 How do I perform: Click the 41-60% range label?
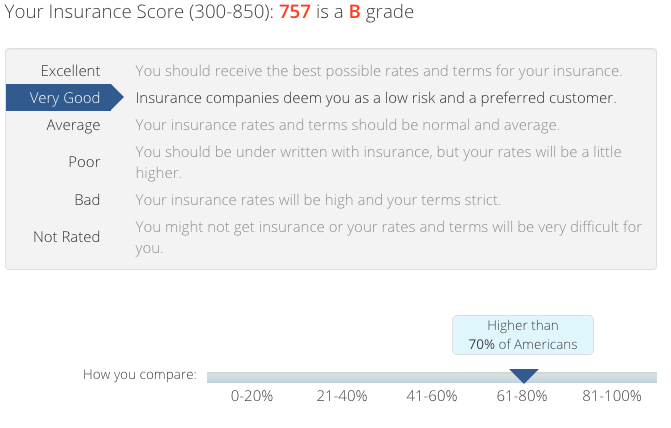pyautogui.click(x=432, y=396)
